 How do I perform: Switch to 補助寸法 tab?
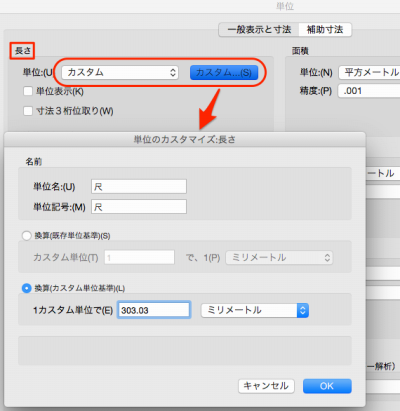pos(325,30)
